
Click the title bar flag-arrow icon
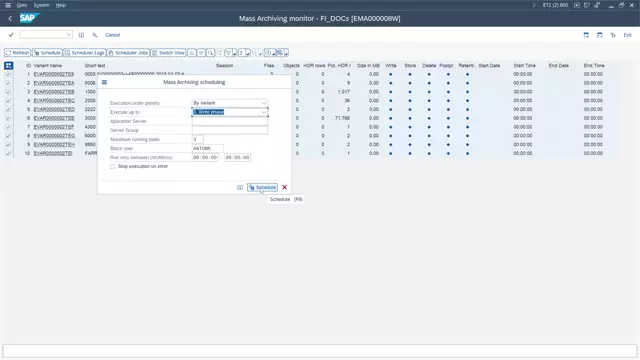point(587,5)
